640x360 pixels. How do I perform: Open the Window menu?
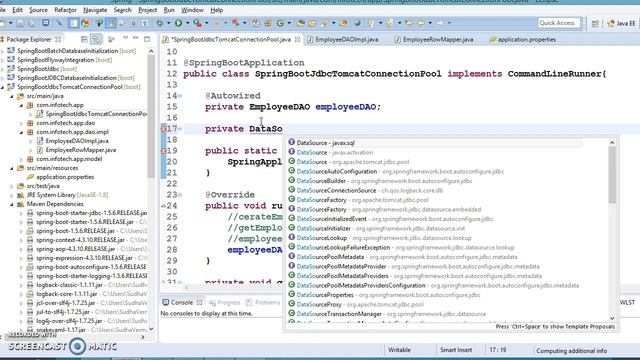coord(192,10)
